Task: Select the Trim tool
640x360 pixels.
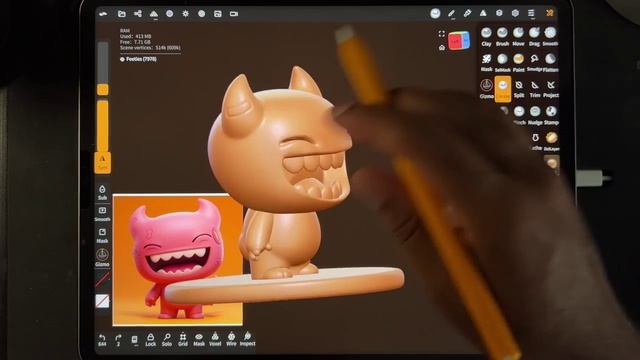Action: pyautogui.click(x=535, y=89)
